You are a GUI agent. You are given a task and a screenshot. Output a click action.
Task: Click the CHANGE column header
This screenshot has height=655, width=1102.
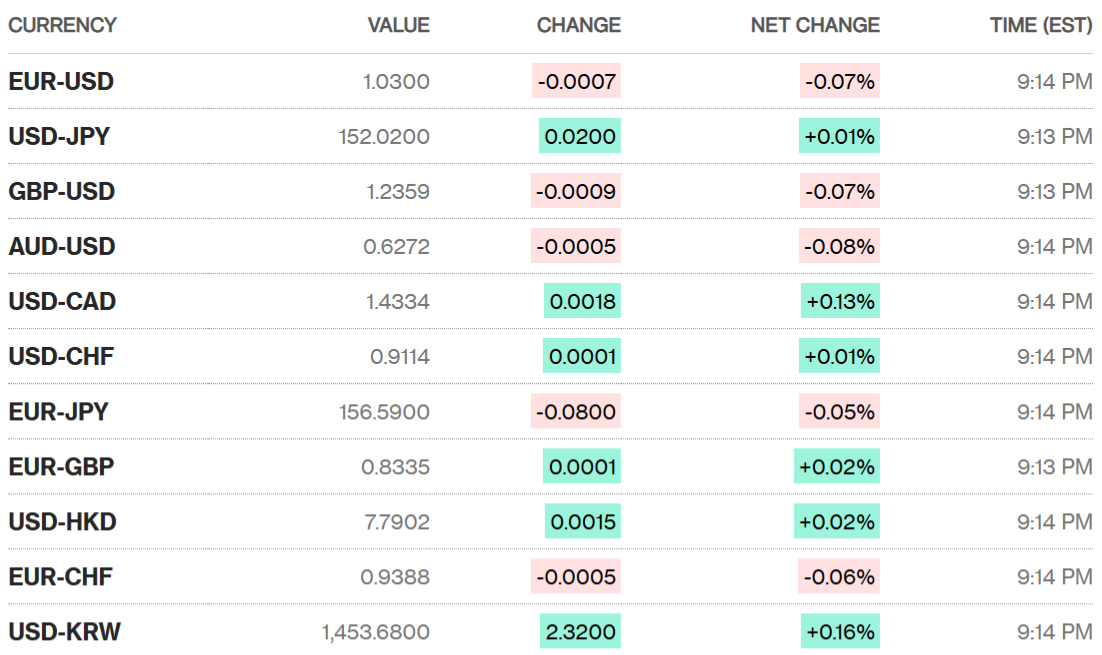[578, 25]
